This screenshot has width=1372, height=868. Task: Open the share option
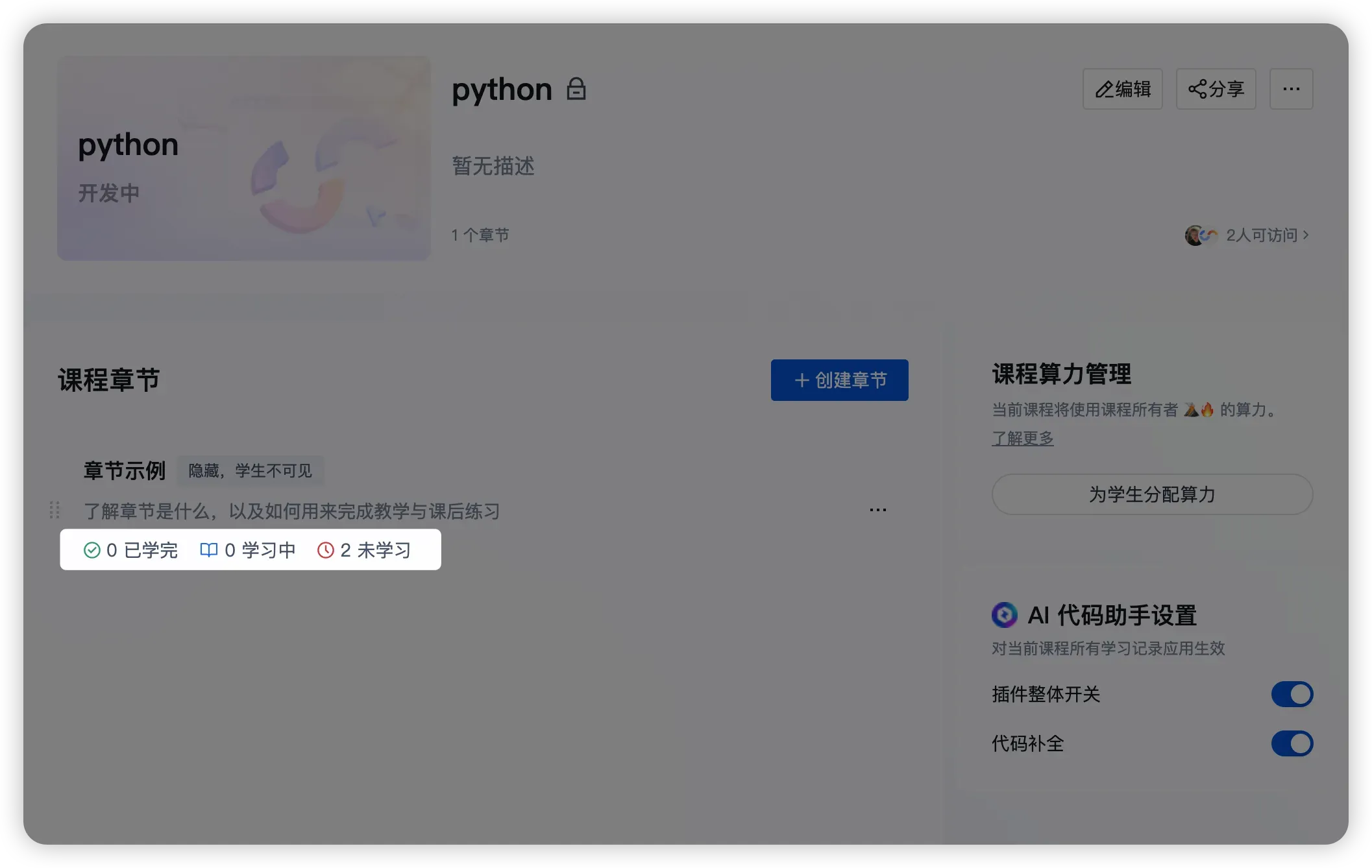(x=1216, y=89)
